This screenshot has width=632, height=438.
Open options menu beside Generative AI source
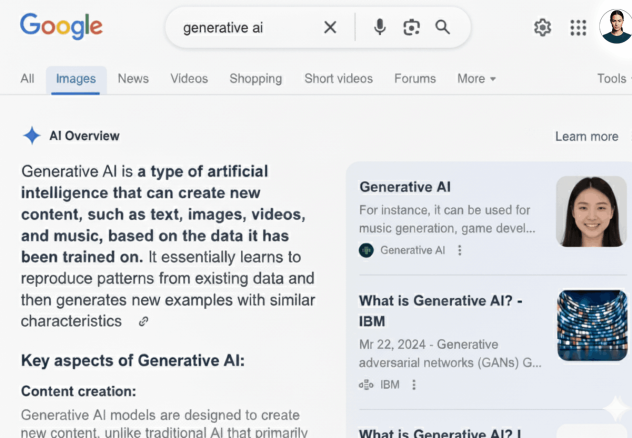[x=460, y=251]
